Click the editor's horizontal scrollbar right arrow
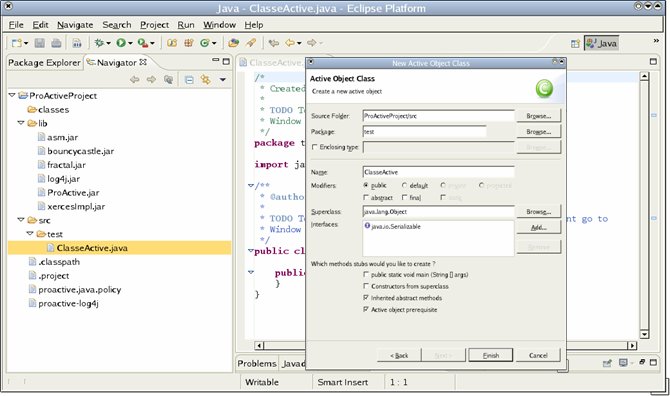This screenshot has width=670, height=396. [632, 345]
